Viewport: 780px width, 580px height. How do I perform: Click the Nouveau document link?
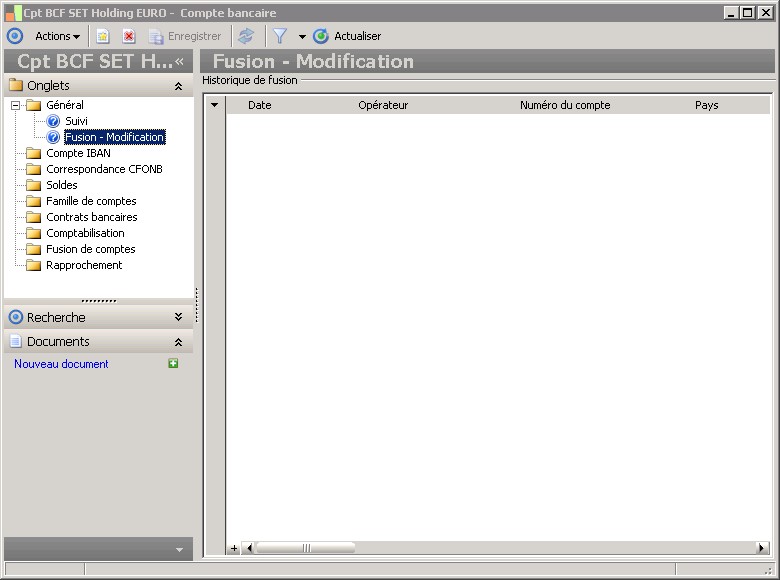tap(61, 364)
